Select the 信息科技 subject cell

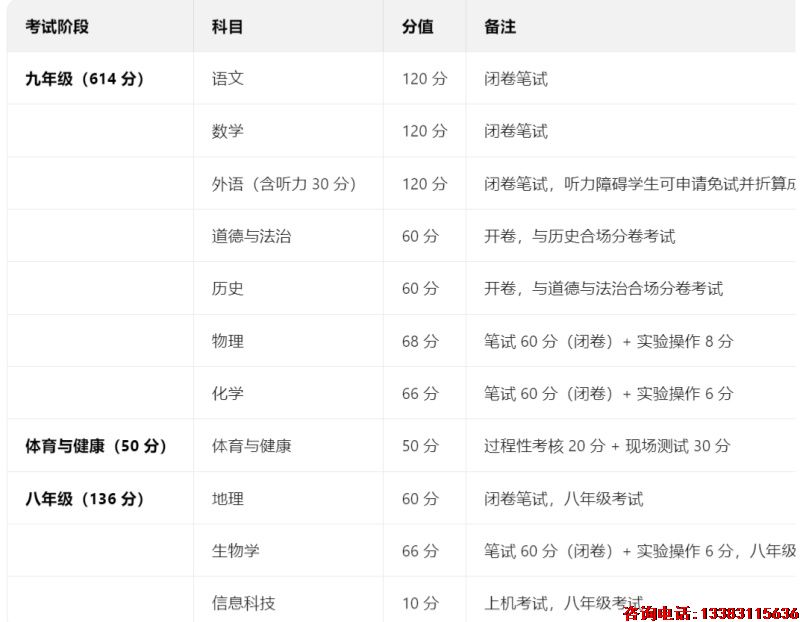click(244, 601)
